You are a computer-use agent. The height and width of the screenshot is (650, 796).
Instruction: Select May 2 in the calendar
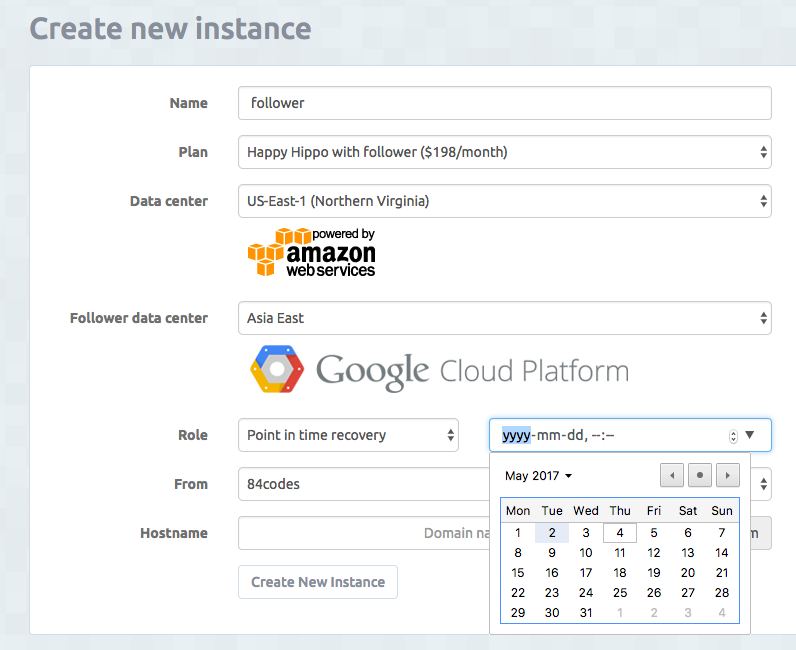tap(552, 533)
